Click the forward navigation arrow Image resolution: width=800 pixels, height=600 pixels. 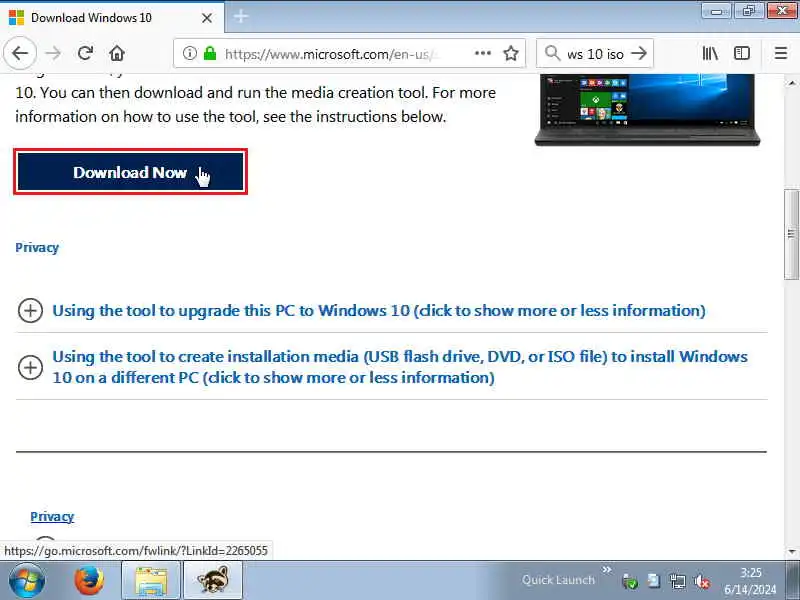coord(53,53)
